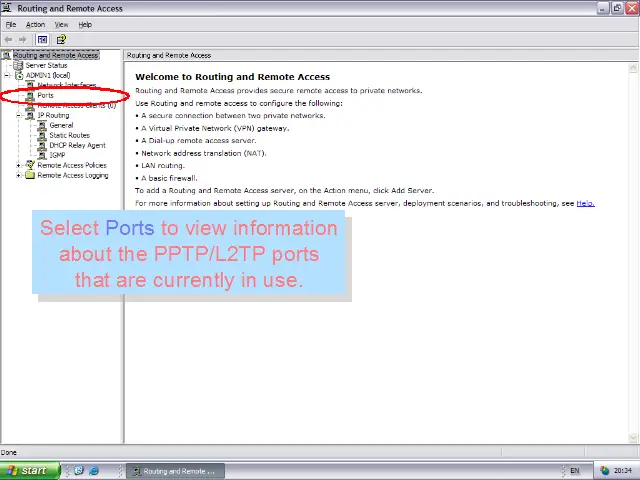Screen dimensions: 640x480
Task: Select DHCP Relay Agent in the tree
Action: (x=77, y=145)
